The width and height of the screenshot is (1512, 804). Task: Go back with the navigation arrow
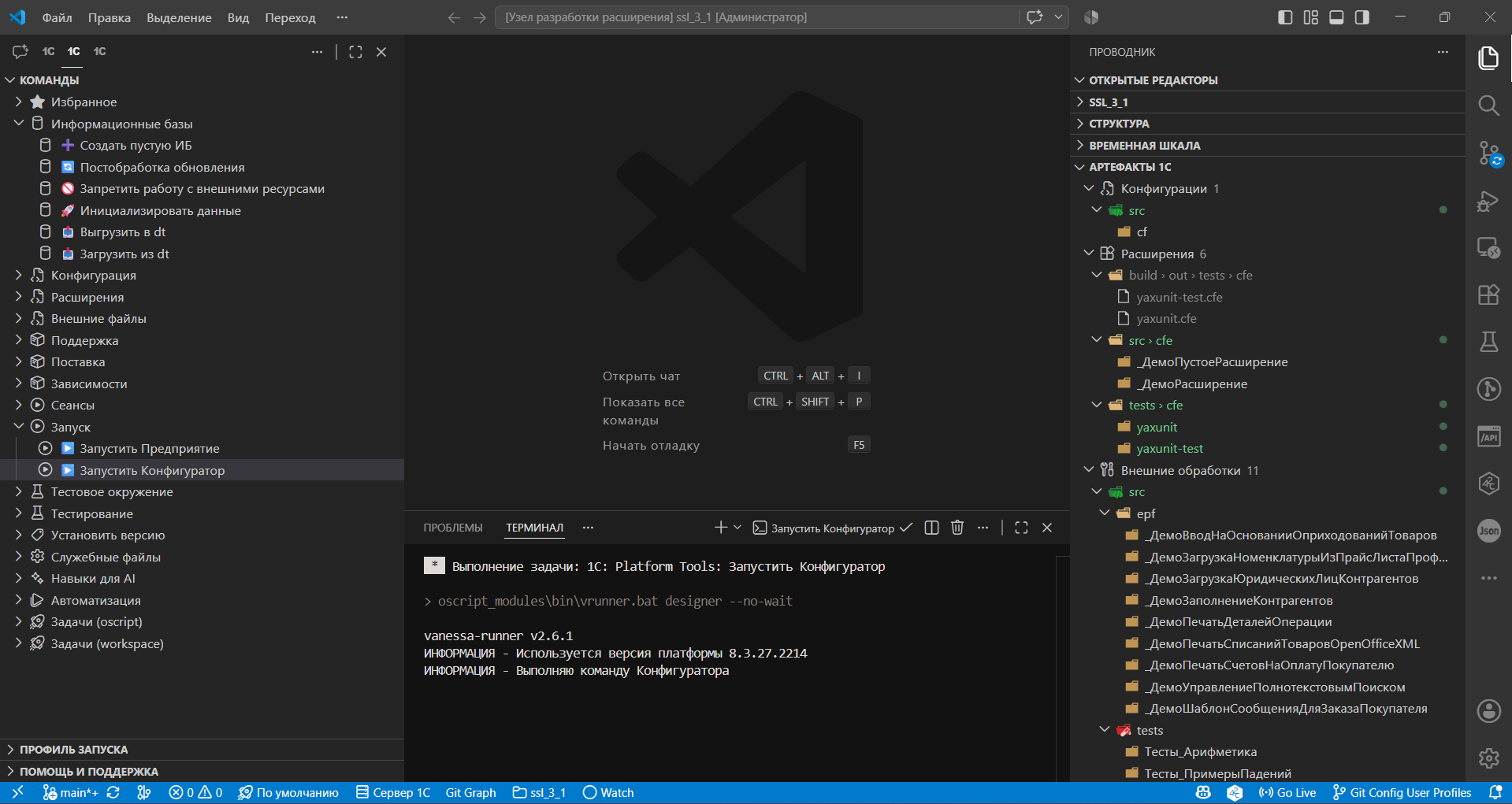coord(454,17)
